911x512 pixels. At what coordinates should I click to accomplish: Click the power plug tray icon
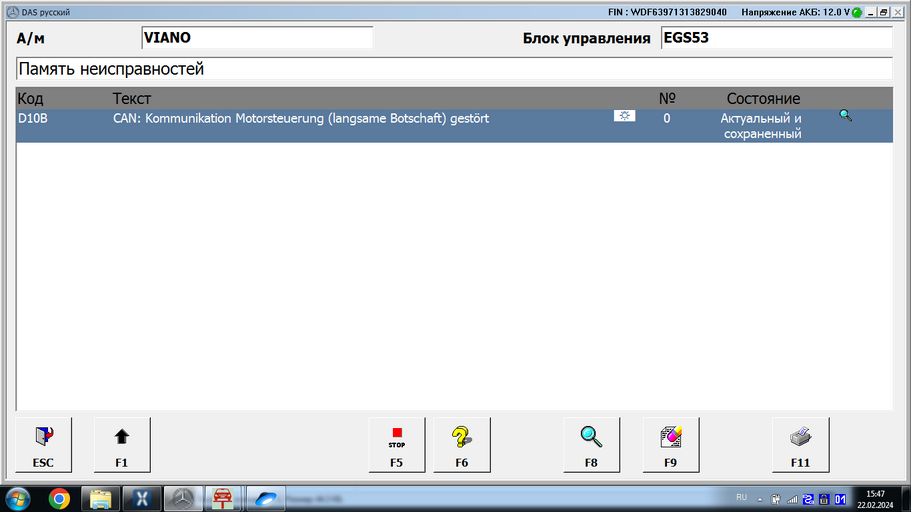[776, 499]
